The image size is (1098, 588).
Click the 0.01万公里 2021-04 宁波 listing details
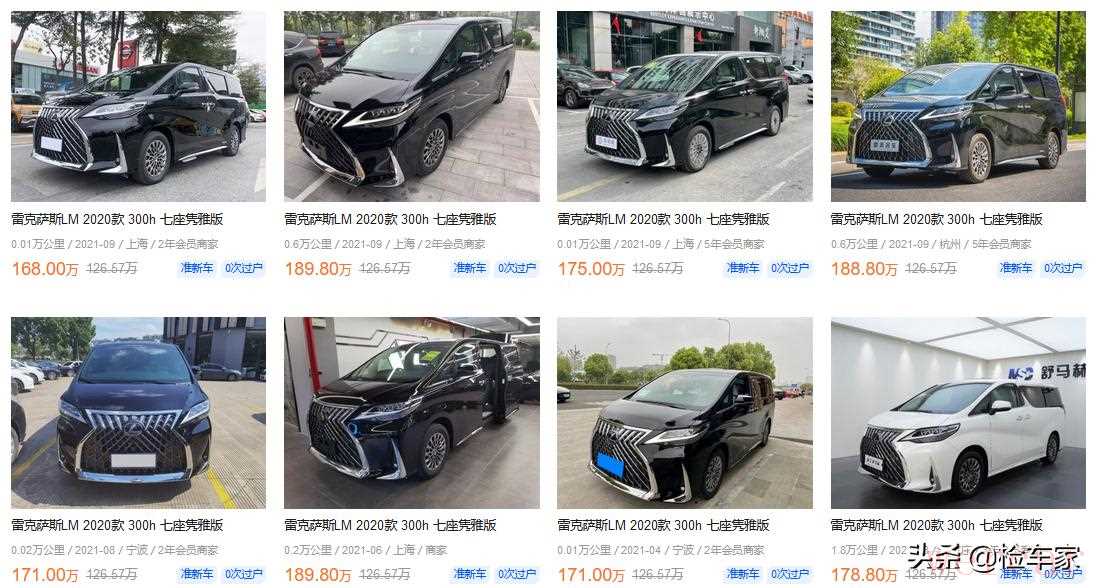point(660,550)
